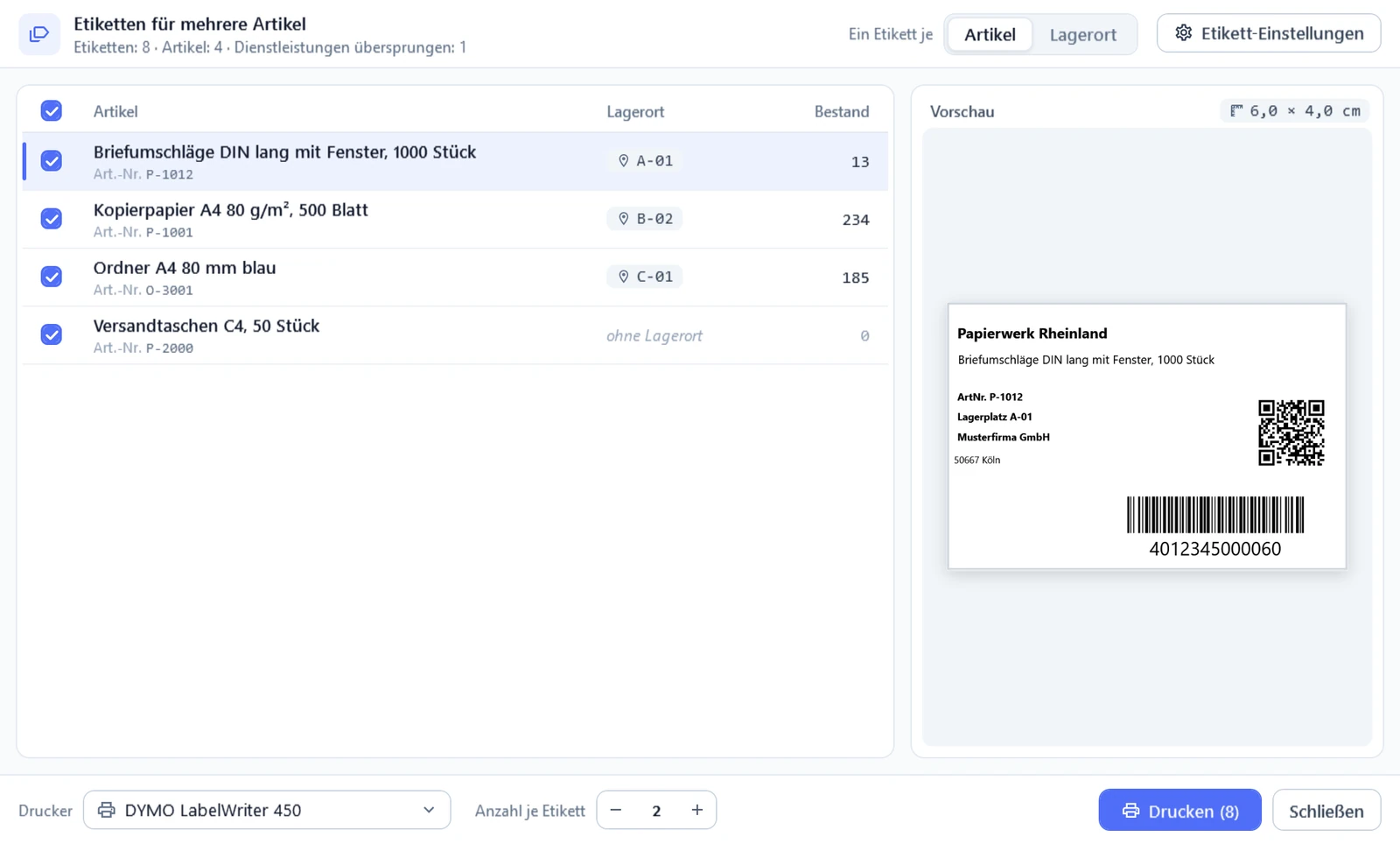Click the Drucken (8) button
The width and height of the screenshot is (1400, 844).
click(1179, 811)
